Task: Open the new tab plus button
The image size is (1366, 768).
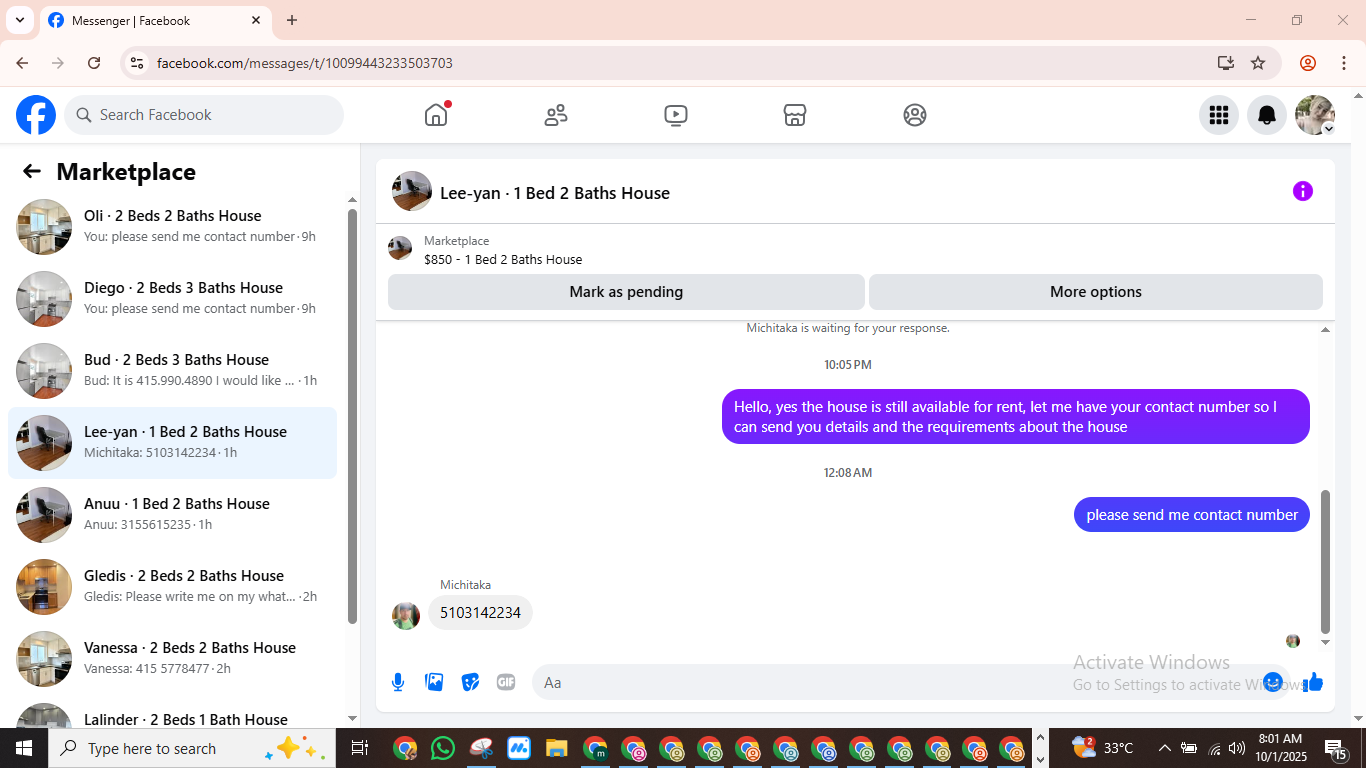Action: [292, 20]
